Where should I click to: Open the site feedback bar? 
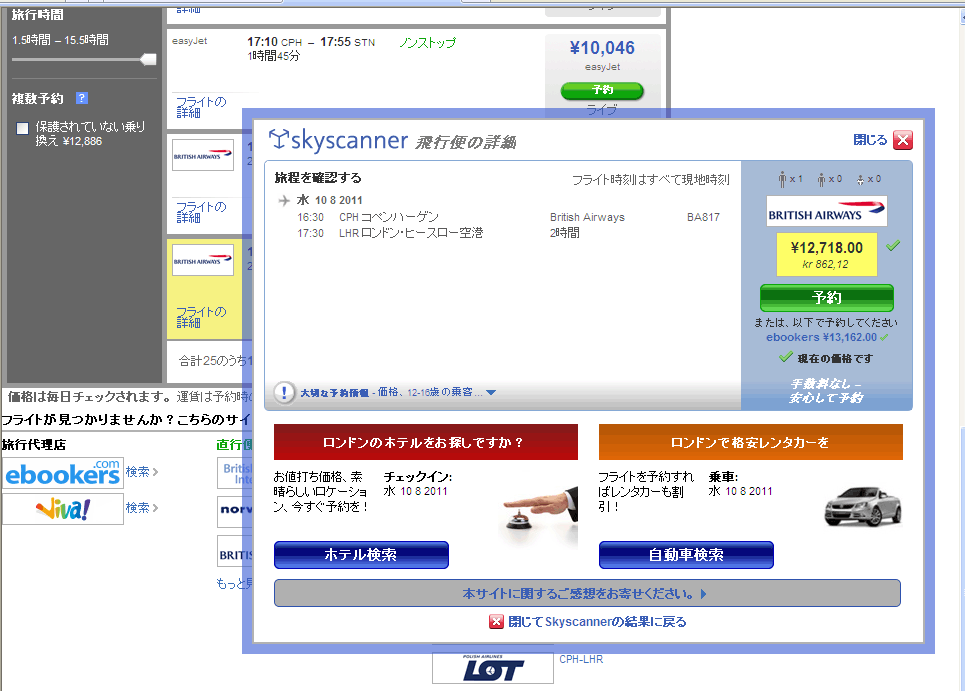click(587, 593)
